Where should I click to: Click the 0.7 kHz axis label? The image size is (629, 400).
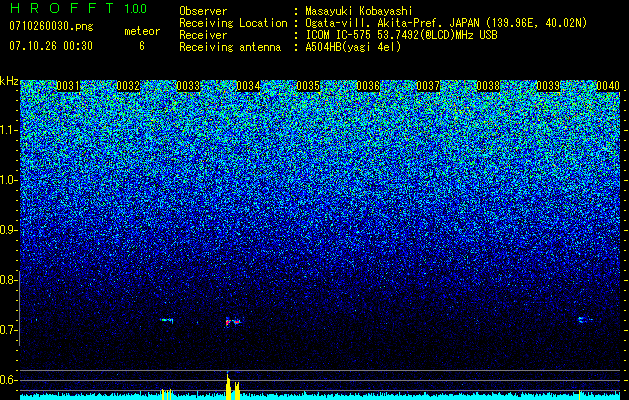[x=9, y=330]
